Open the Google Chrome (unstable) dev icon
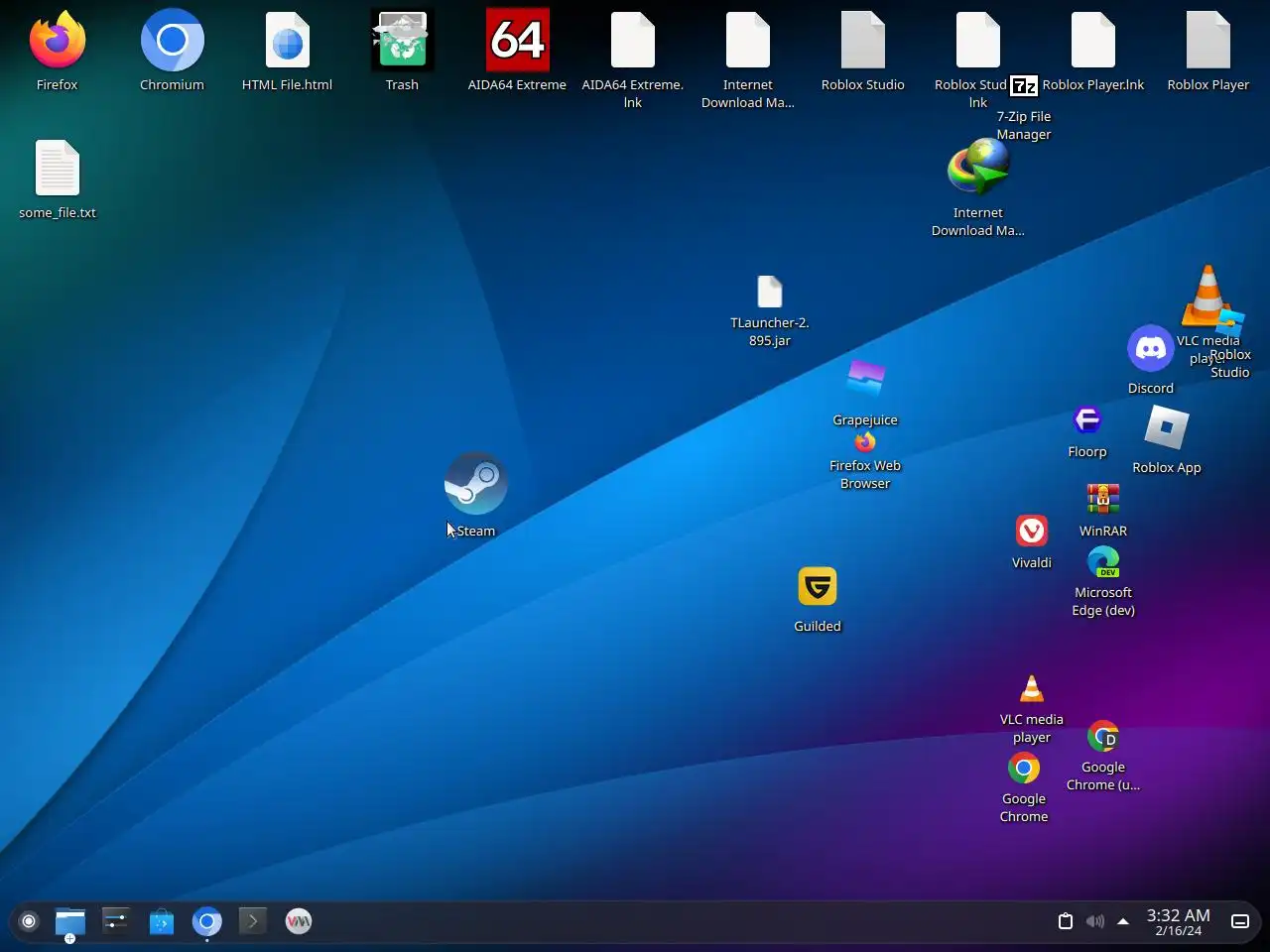The width and height of the screenshot is (1270, 952). (1103, 736)
